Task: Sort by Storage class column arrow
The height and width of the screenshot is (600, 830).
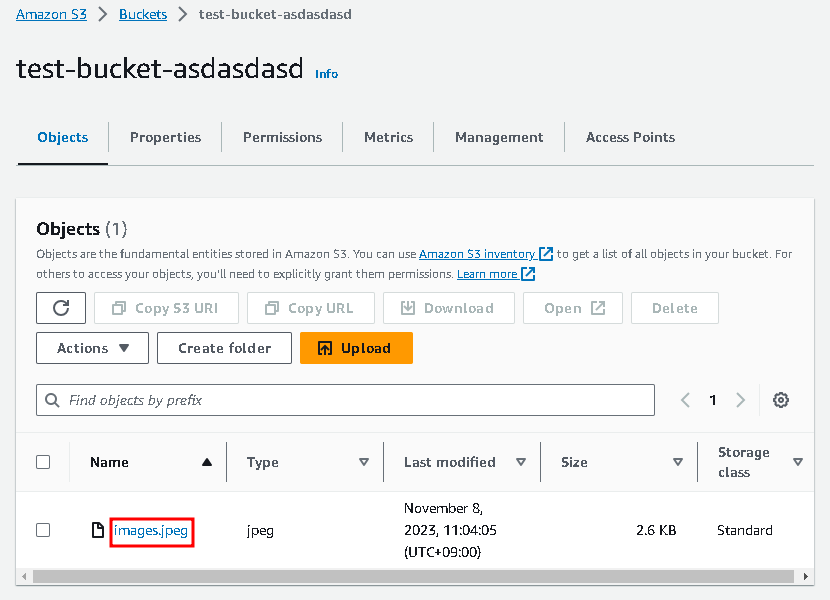Action: tap(798, 462)
